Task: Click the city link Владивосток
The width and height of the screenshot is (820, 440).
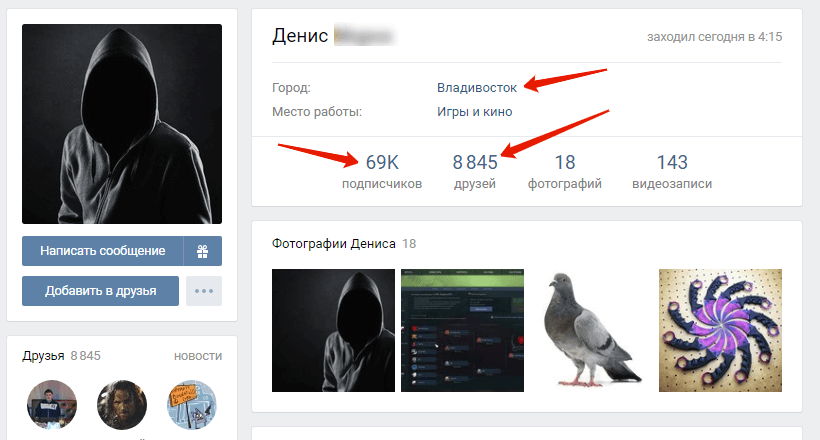Action: pyautogui.click(x=477, y=88)
